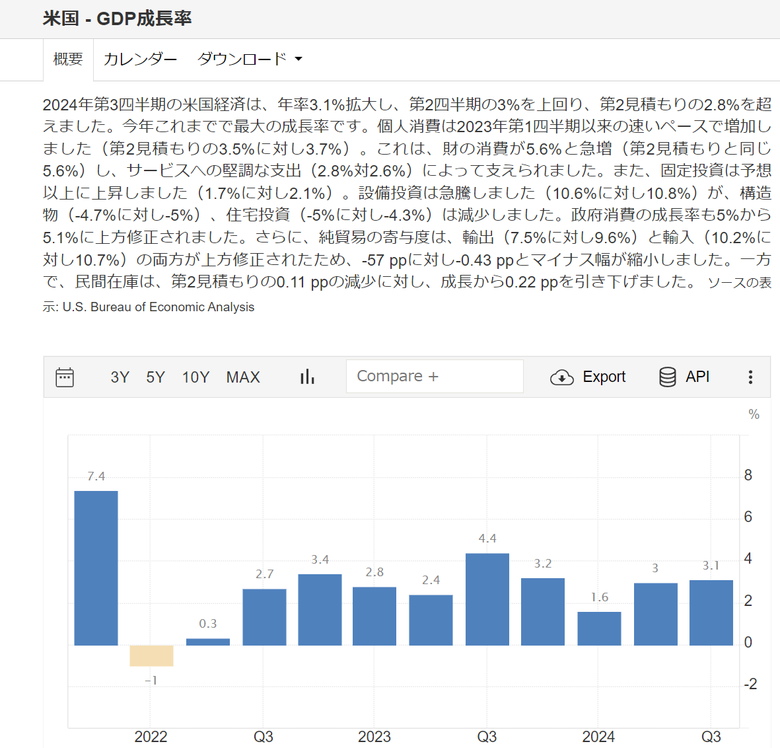This screenshot has height=748, width=780.
Task: Select the 5Y time range
Action: coord(155,377)
